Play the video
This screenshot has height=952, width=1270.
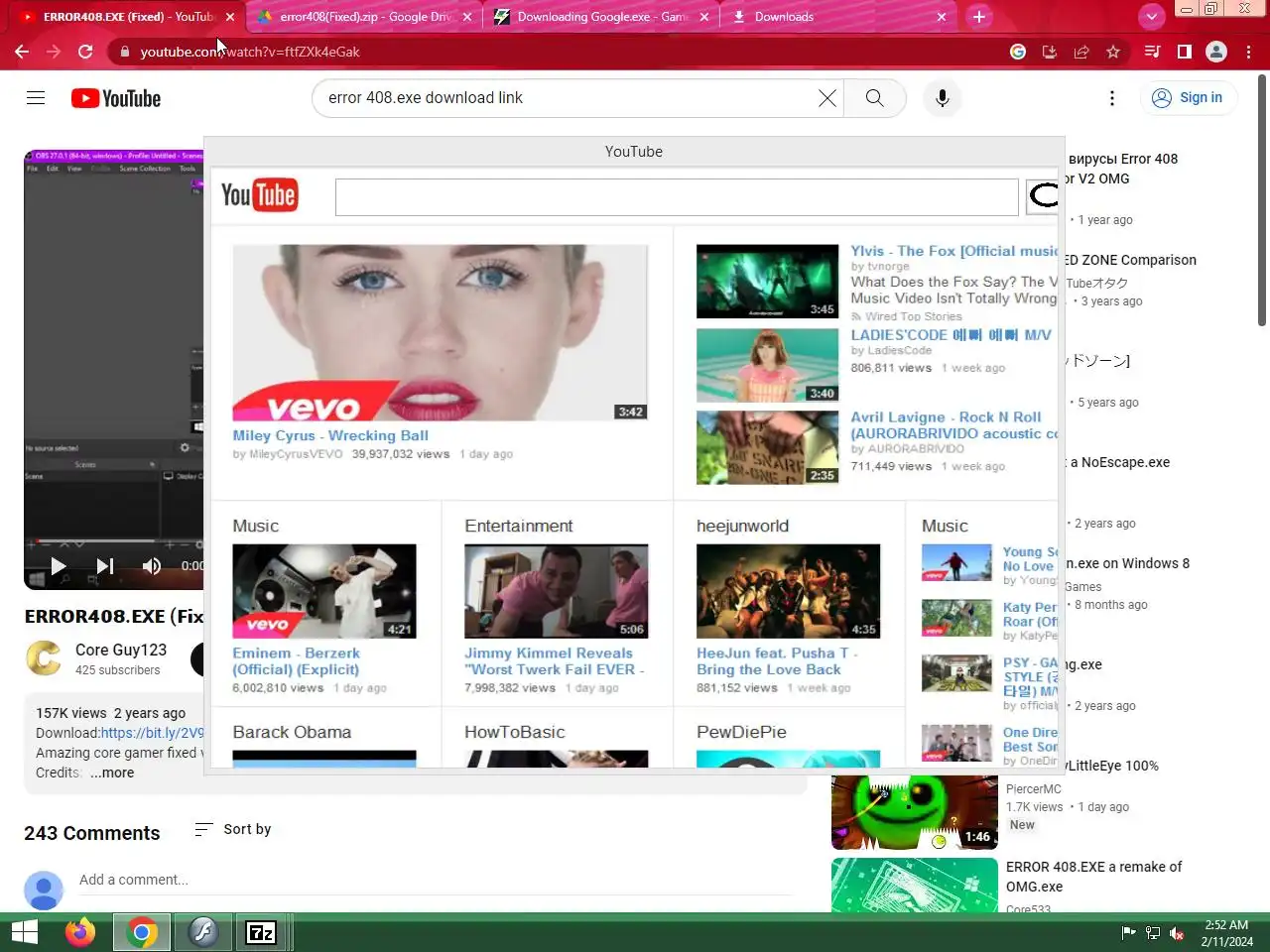[x=58, y=565]
